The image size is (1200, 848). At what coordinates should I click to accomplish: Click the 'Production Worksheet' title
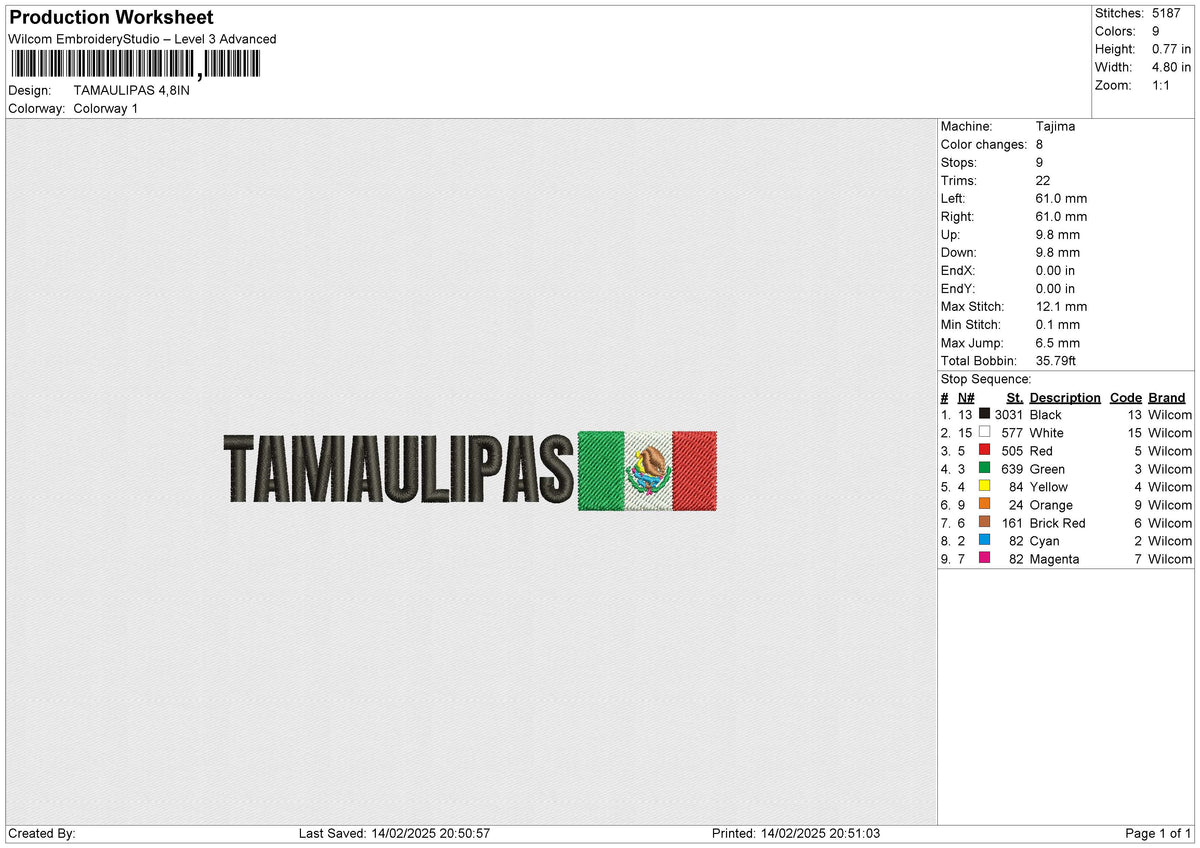[x=111, y=18]
